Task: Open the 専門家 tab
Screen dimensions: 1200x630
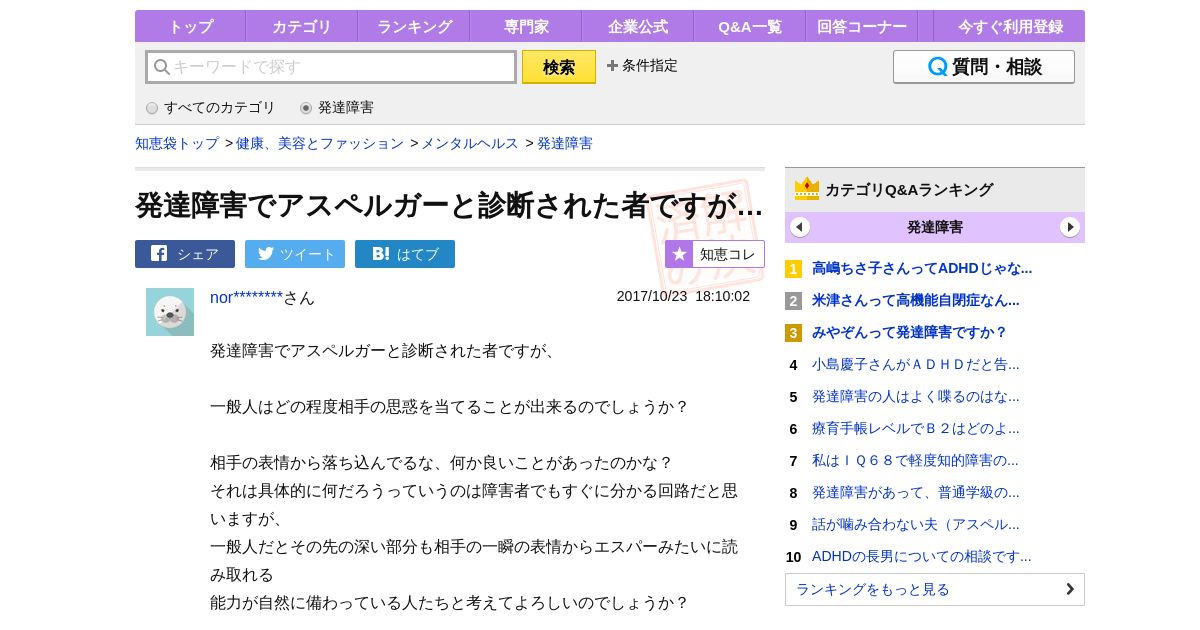Action: (526, 26)
